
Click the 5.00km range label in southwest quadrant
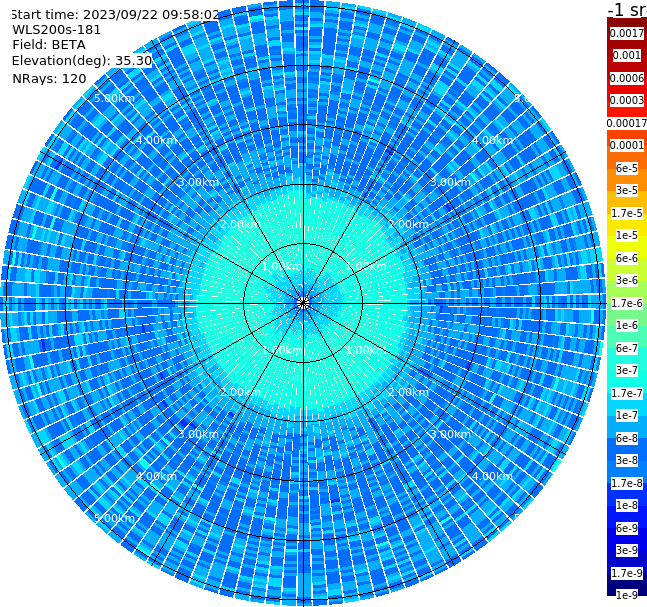coord(114,518)
